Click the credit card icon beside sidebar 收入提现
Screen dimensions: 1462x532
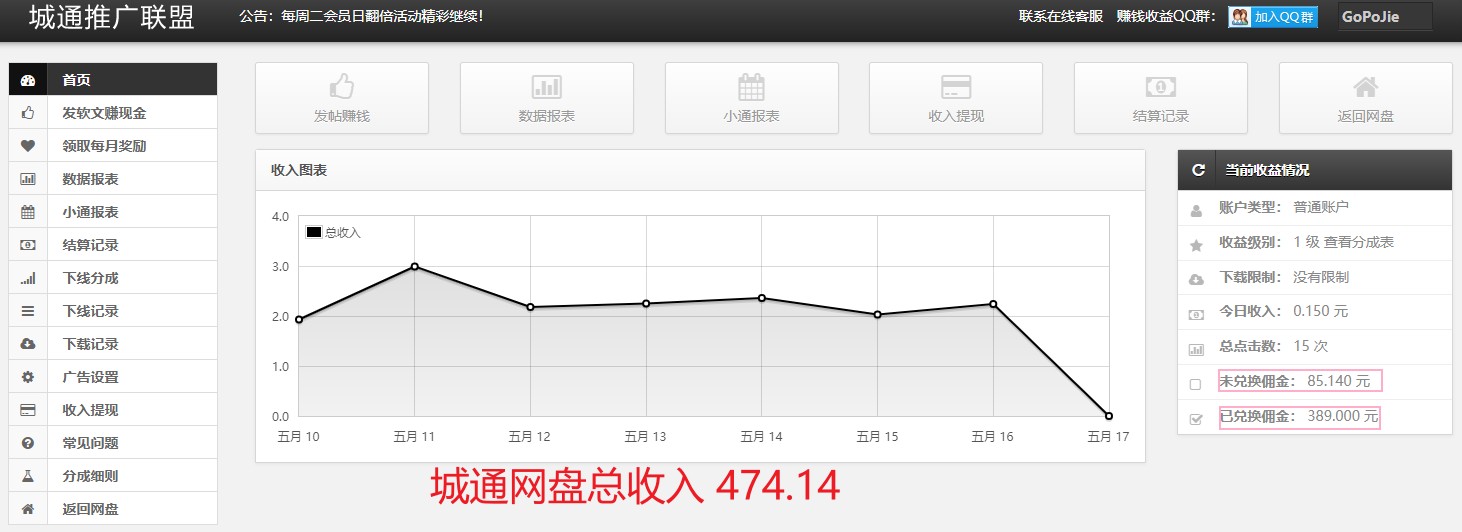pyautogui.click(x=28, y=410)
